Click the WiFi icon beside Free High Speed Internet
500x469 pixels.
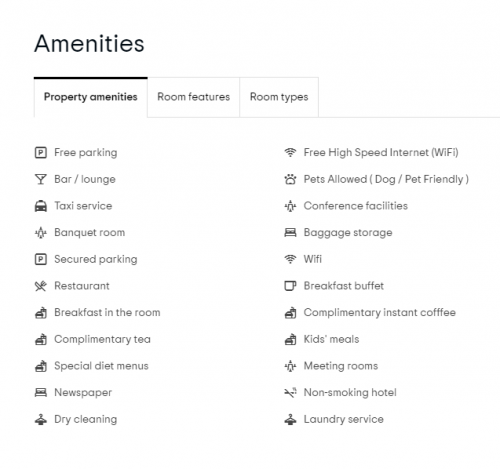pyautogui.click(x=290, y=153)
